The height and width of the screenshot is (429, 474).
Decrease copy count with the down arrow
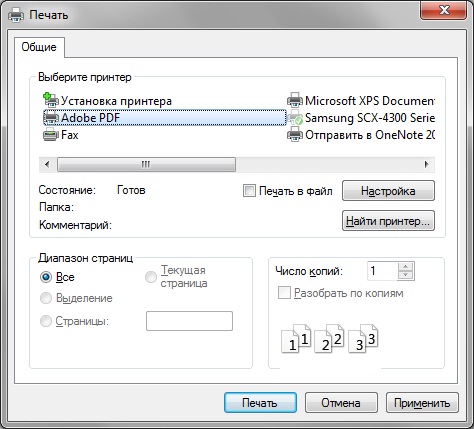tap(406, 275)
